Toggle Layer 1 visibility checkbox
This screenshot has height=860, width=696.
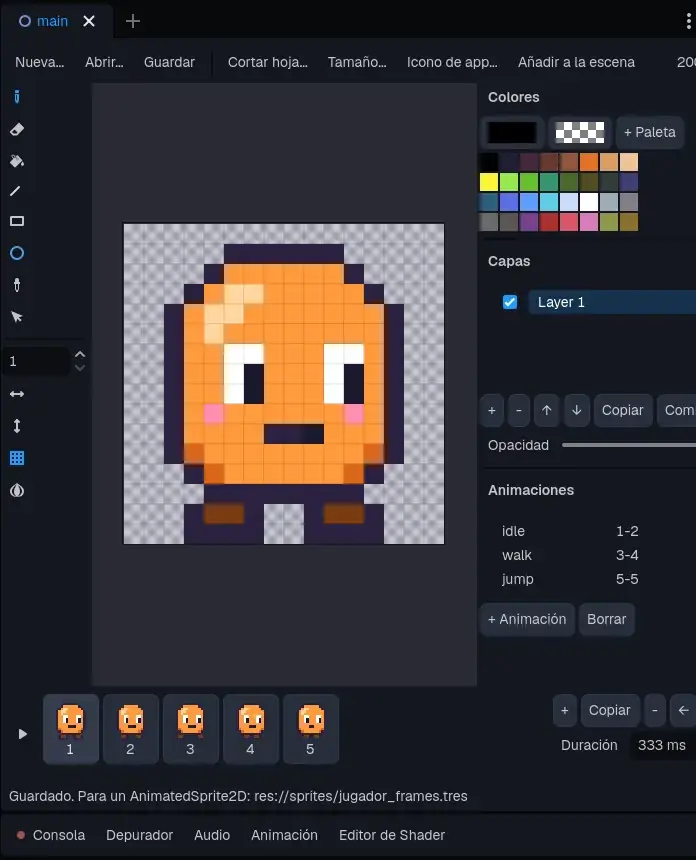coord(510,302)
